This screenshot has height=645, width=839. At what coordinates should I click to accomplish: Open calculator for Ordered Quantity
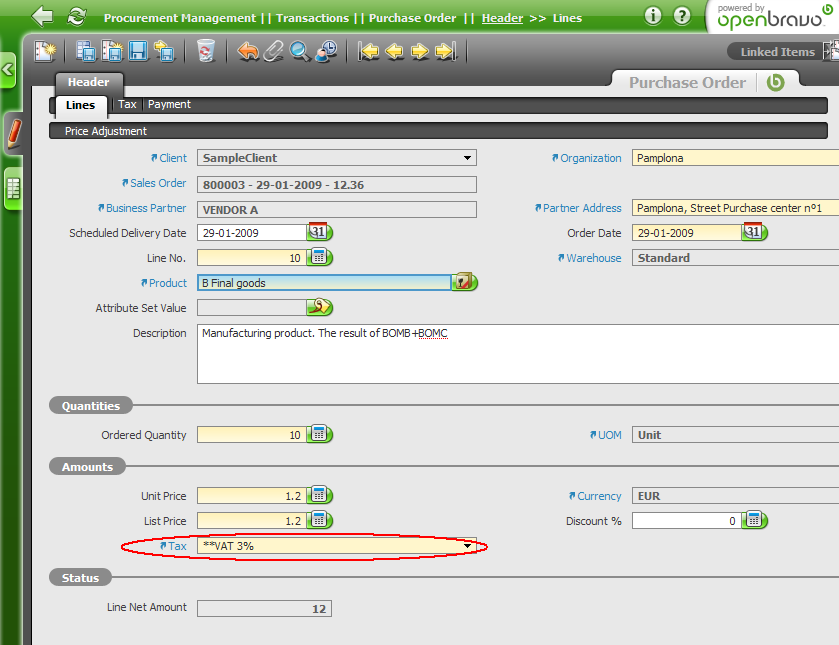coord(319,435)
